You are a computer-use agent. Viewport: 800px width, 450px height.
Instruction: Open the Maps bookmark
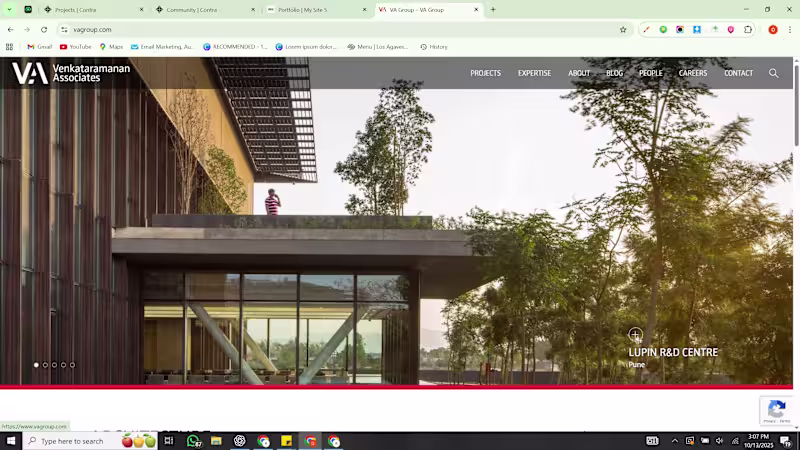point(111,46)
